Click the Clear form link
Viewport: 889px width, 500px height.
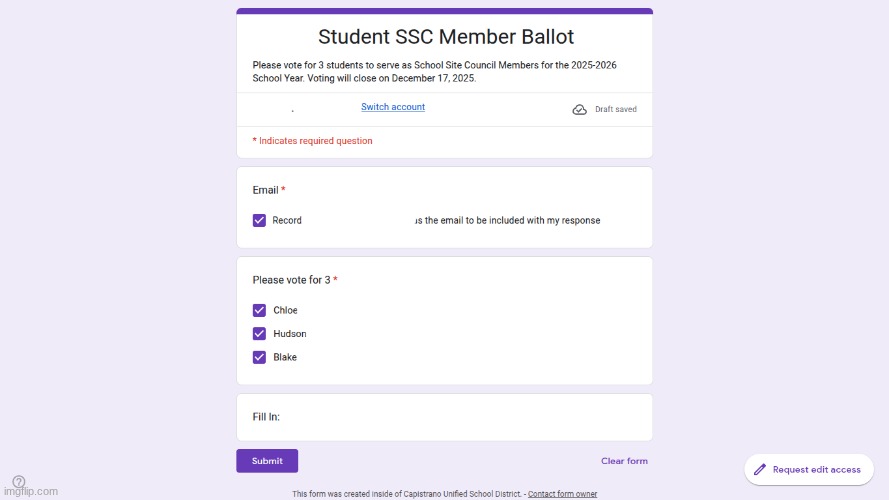click(624, 461)
